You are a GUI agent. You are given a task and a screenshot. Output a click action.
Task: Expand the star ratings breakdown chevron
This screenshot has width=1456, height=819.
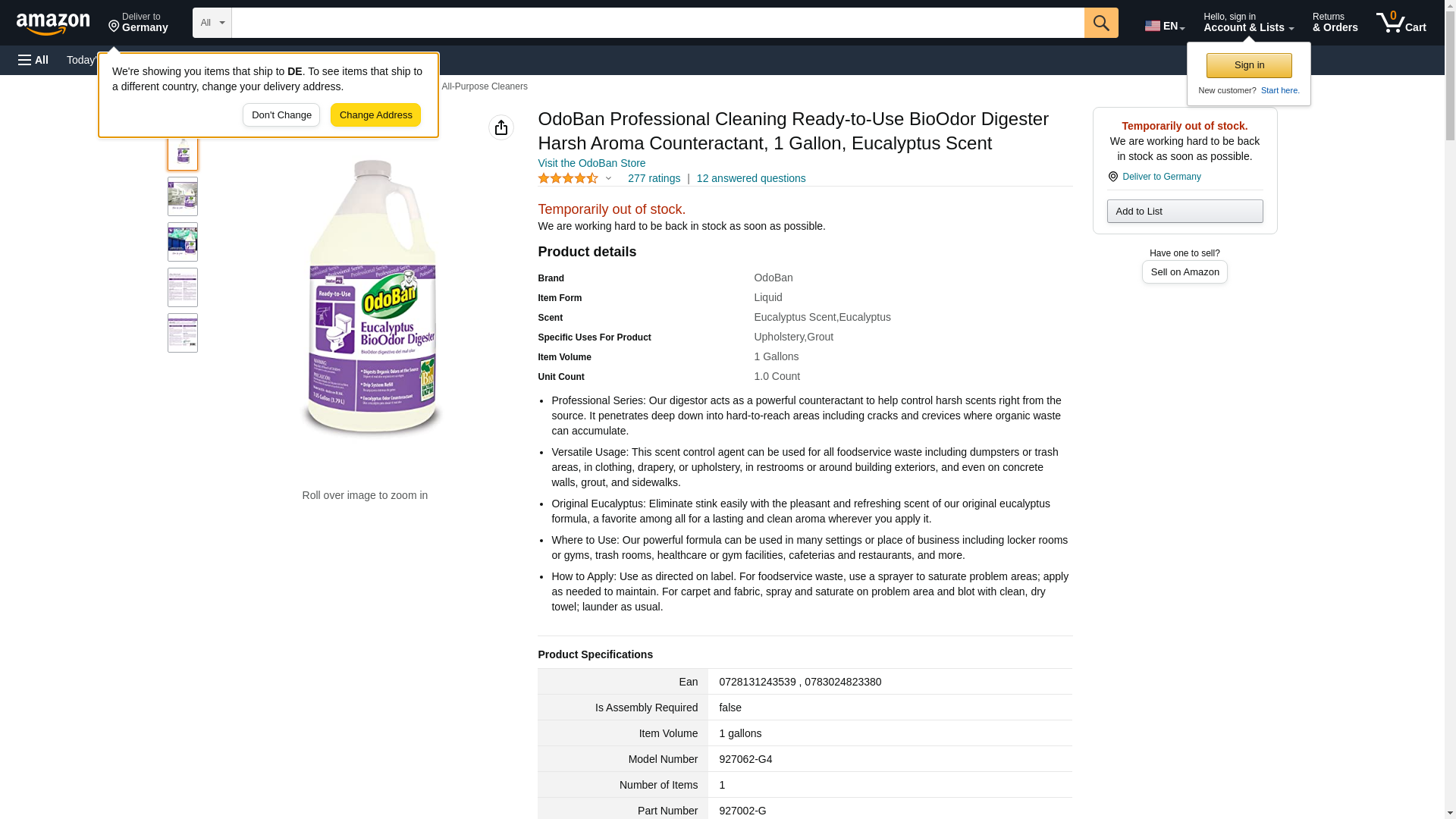pyautogui.click(x=608, y=178)
